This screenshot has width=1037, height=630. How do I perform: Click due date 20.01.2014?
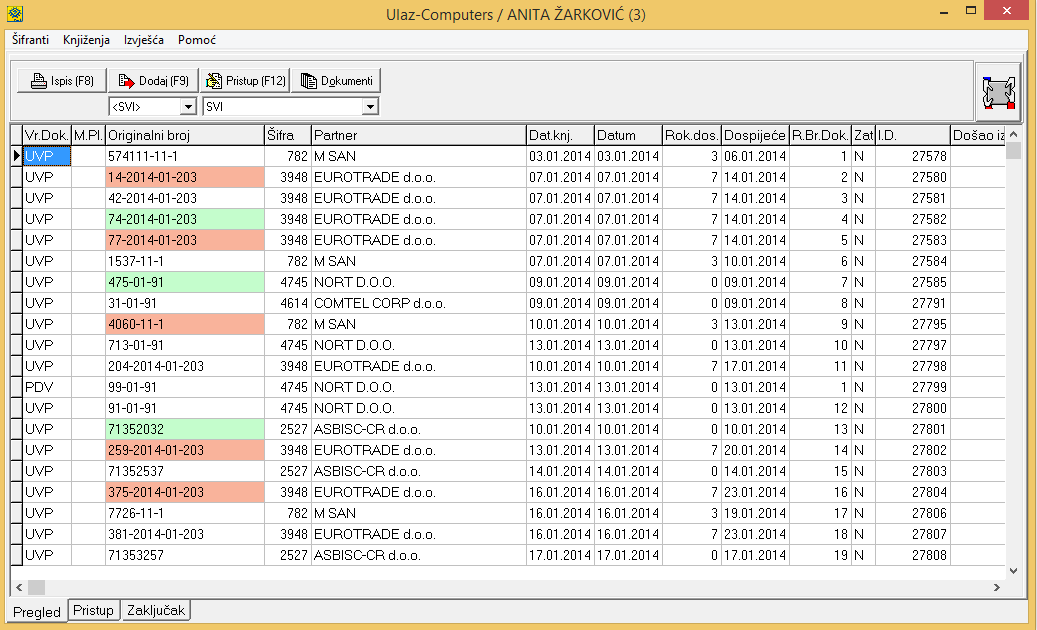click(755, 450)
